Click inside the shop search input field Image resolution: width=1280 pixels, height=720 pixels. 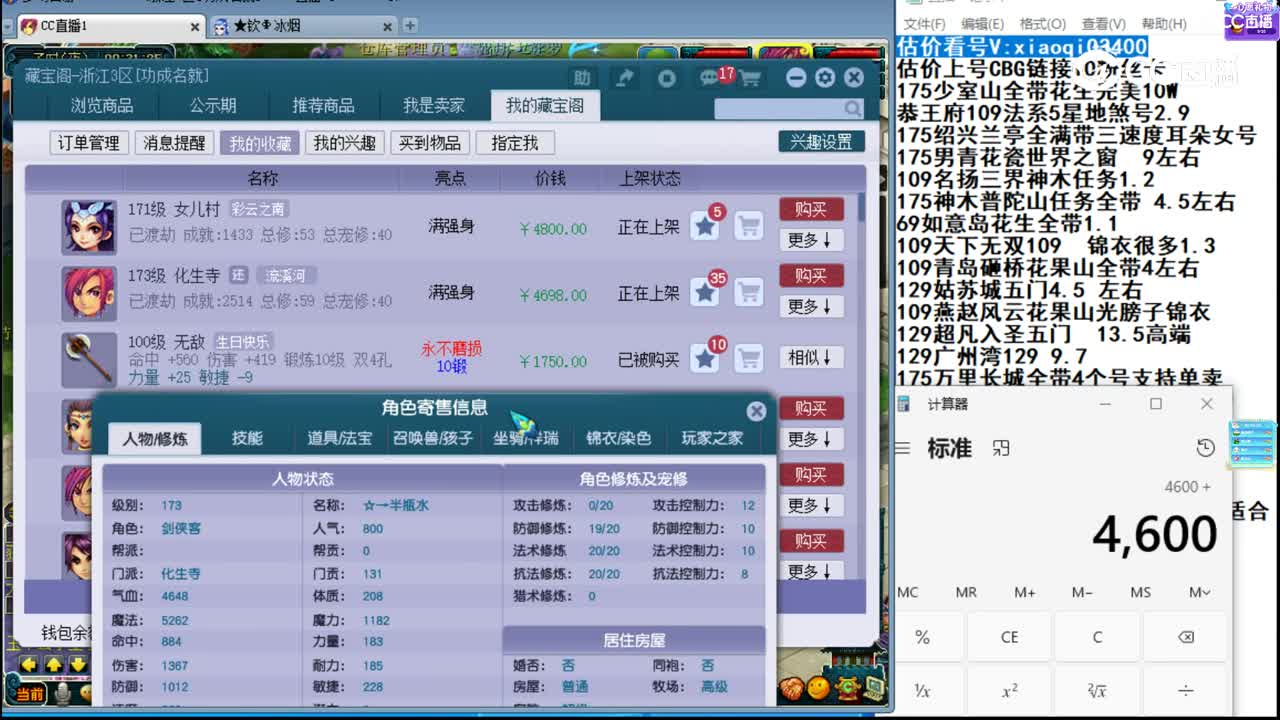point(778,108)
